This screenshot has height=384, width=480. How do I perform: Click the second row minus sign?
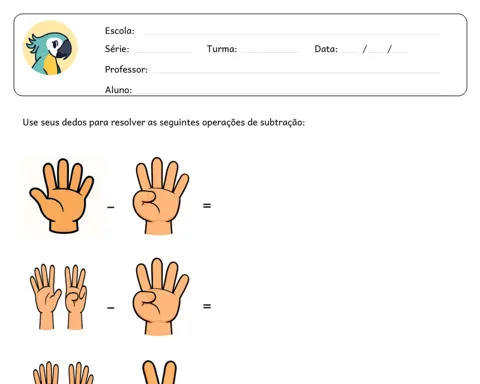click(111, 308)
